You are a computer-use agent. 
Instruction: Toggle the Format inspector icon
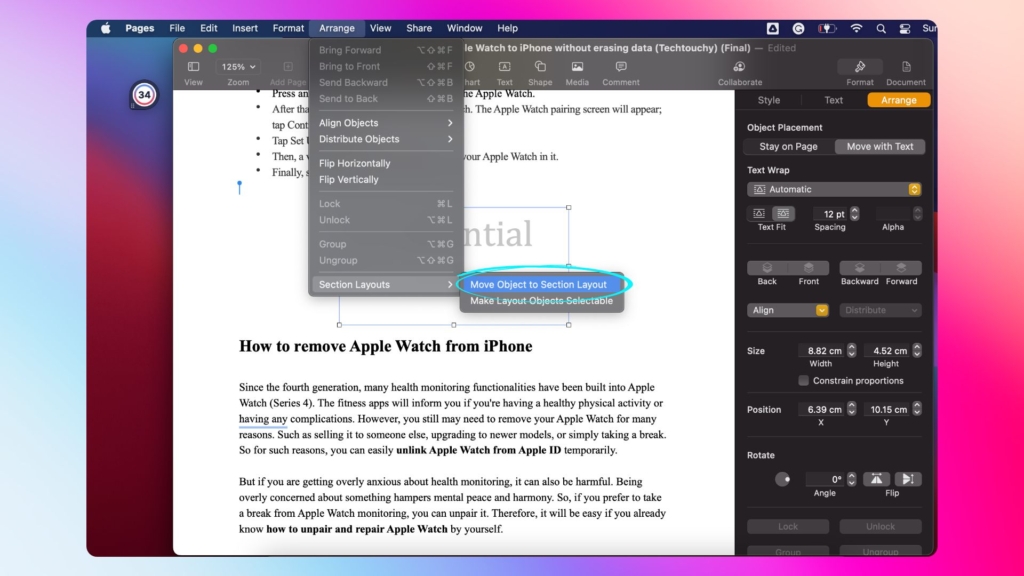(x=860, y=67)
